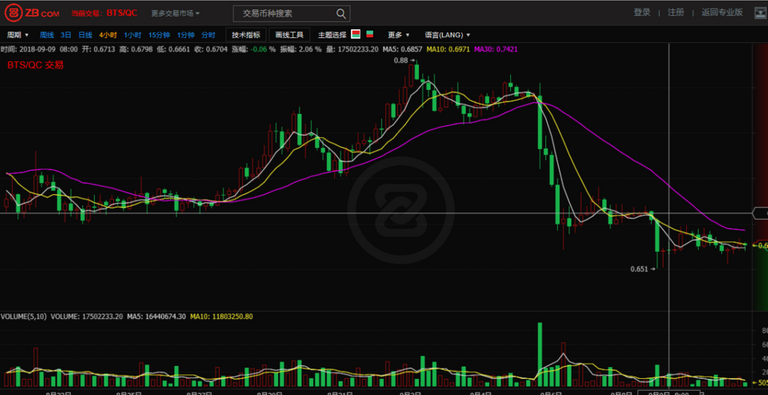Open the 更多 dropdown menu
This screenshot has width=768, height=395.
[x=399, y=35]
